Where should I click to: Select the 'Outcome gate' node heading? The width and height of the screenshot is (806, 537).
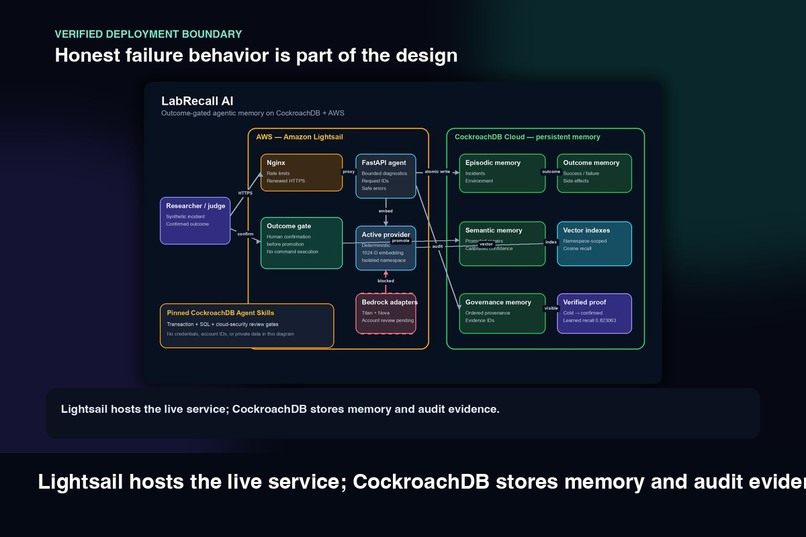[x=288, y=226]
